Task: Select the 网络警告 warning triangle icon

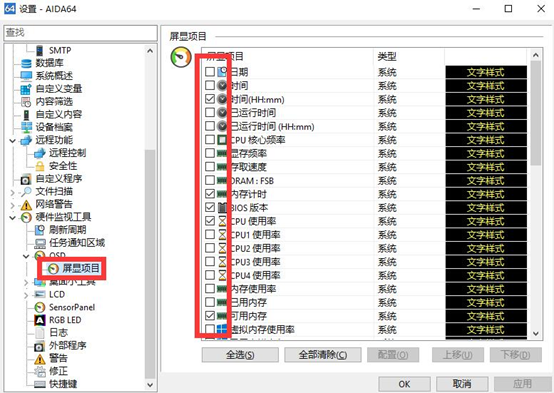Action: click(26, 204)
